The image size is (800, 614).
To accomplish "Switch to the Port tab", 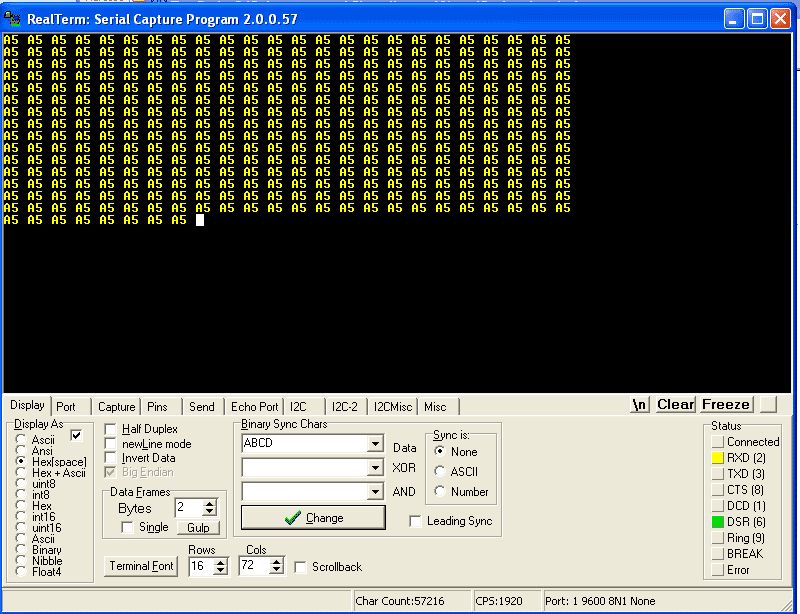I will coord(66,406).
